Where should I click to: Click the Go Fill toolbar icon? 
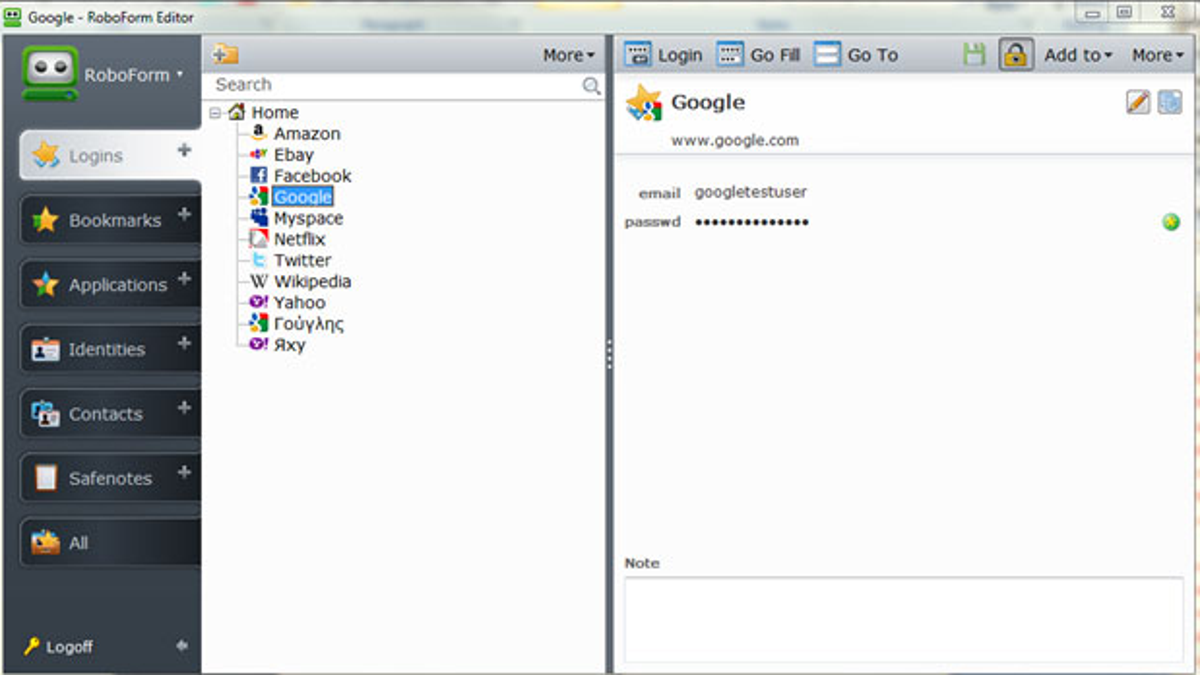[x=730, y=55]
